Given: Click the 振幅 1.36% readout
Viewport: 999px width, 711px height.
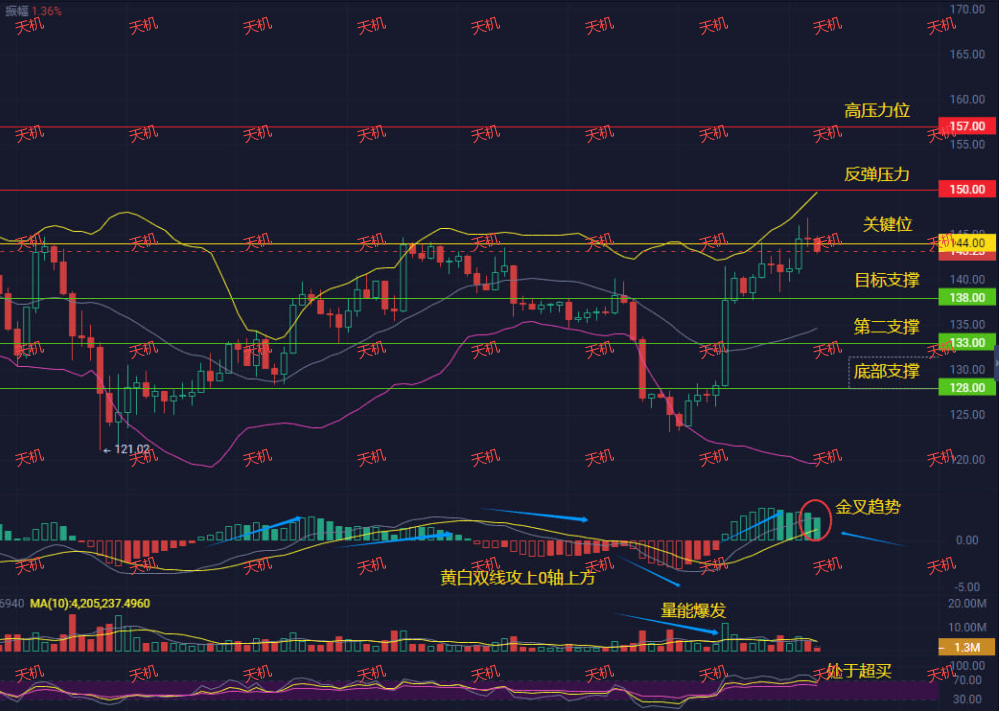Looking at the screenshot, I should (x=33, y=11).
